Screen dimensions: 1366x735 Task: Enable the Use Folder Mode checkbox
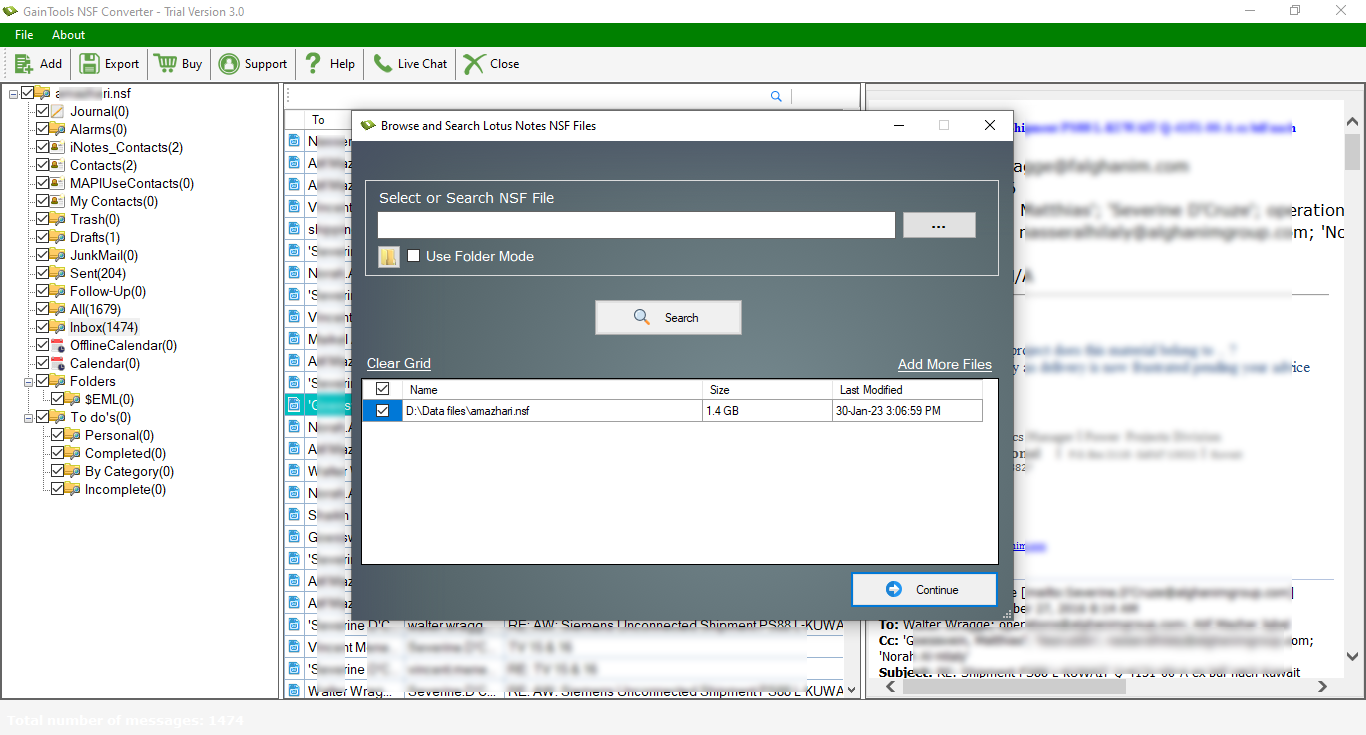click(x=413, y=256)
